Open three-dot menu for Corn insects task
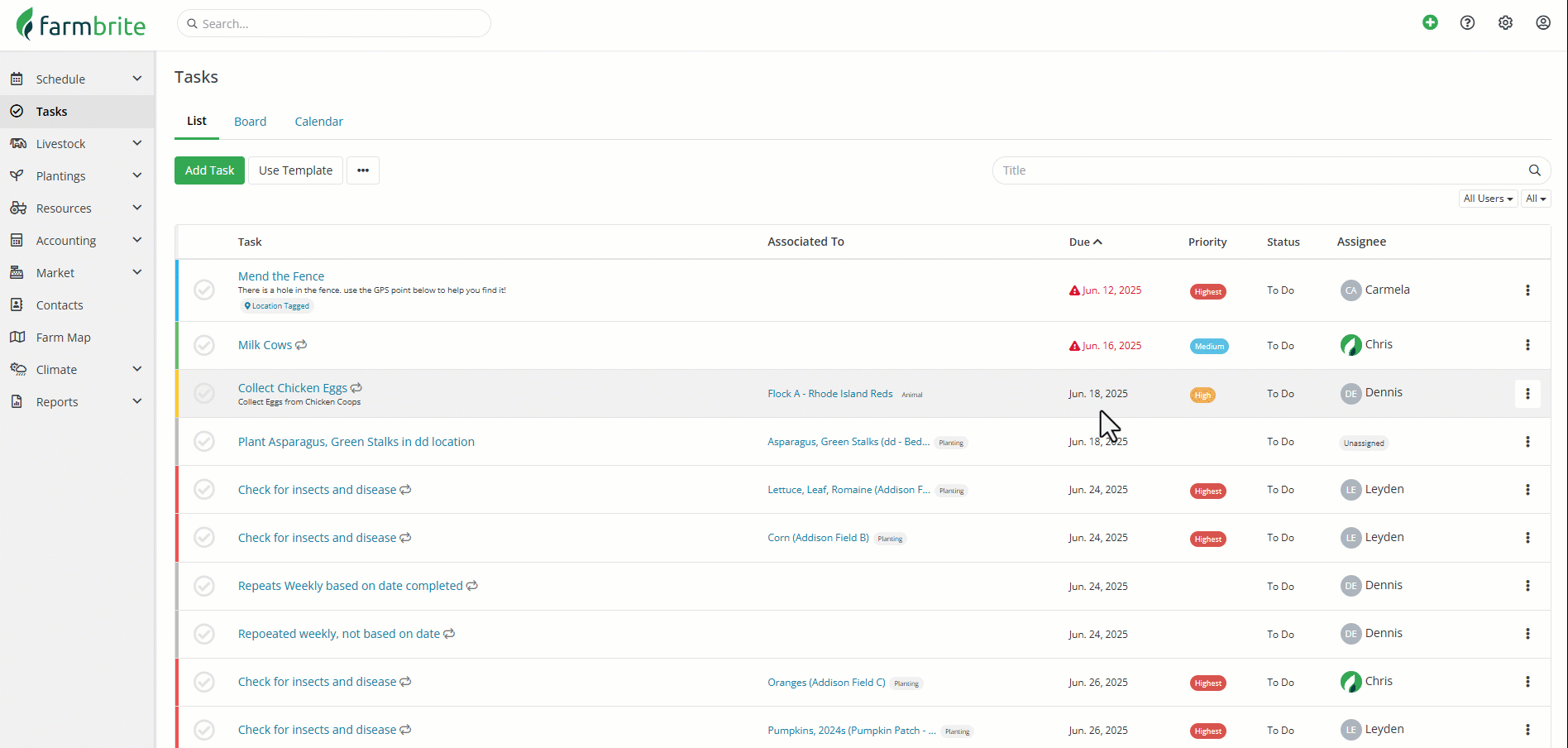The image size is (1568, 748). click(1527, 538)
